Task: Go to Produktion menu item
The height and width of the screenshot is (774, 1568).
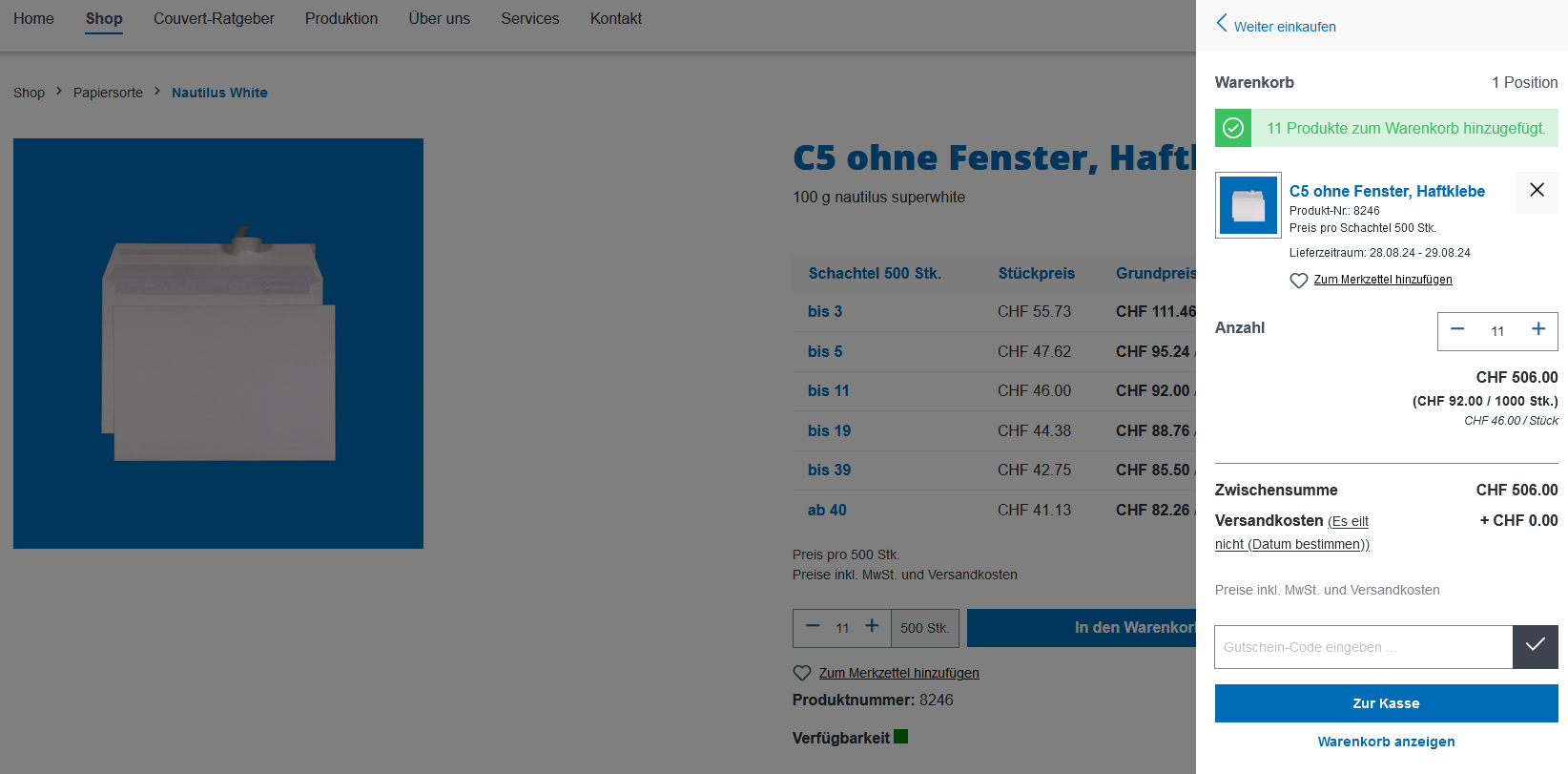Action: 341,19
